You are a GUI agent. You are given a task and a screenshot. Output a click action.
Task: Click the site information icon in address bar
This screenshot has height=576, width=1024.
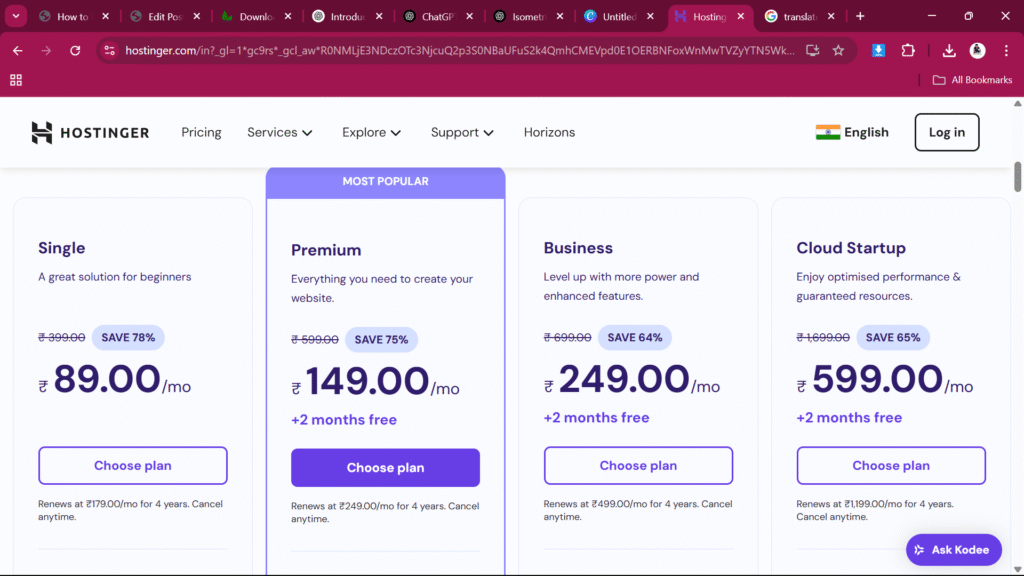(110, 50)
